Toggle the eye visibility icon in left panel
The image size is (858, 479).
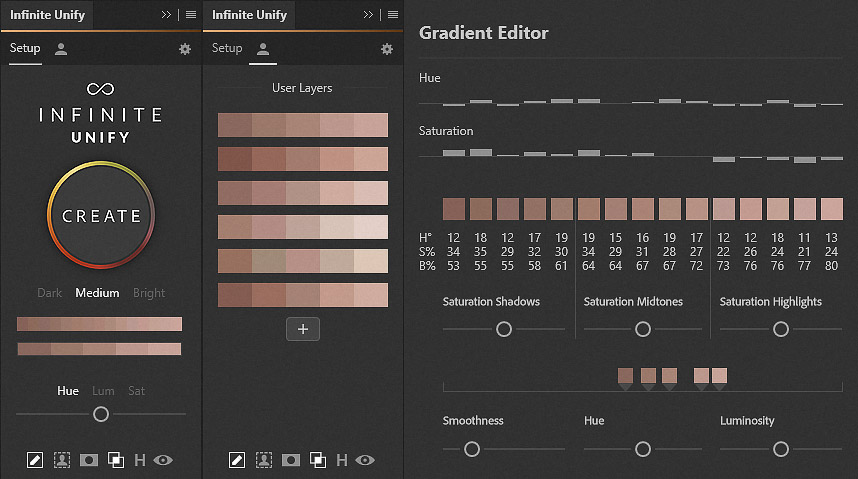click(x=163, y=460)
